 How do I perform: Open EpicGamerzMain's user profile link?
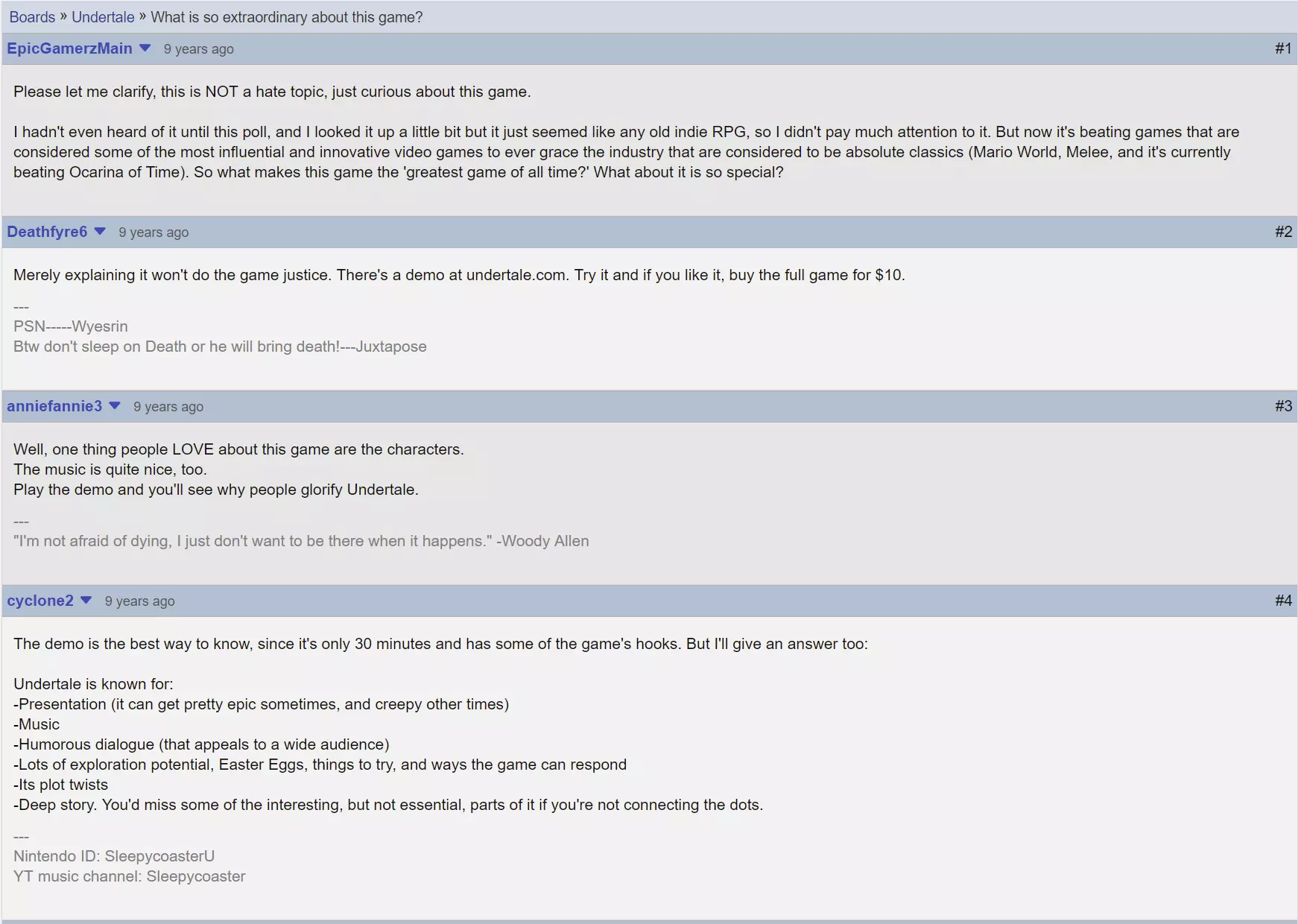(69, 48)
